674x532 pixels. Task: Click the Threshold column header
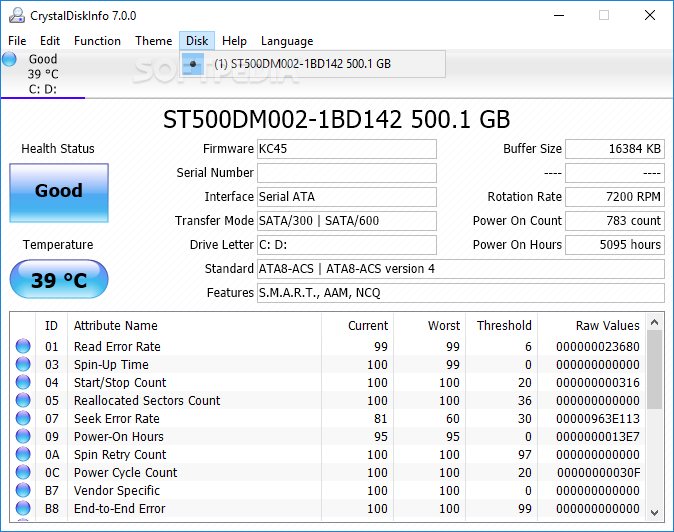502,326
